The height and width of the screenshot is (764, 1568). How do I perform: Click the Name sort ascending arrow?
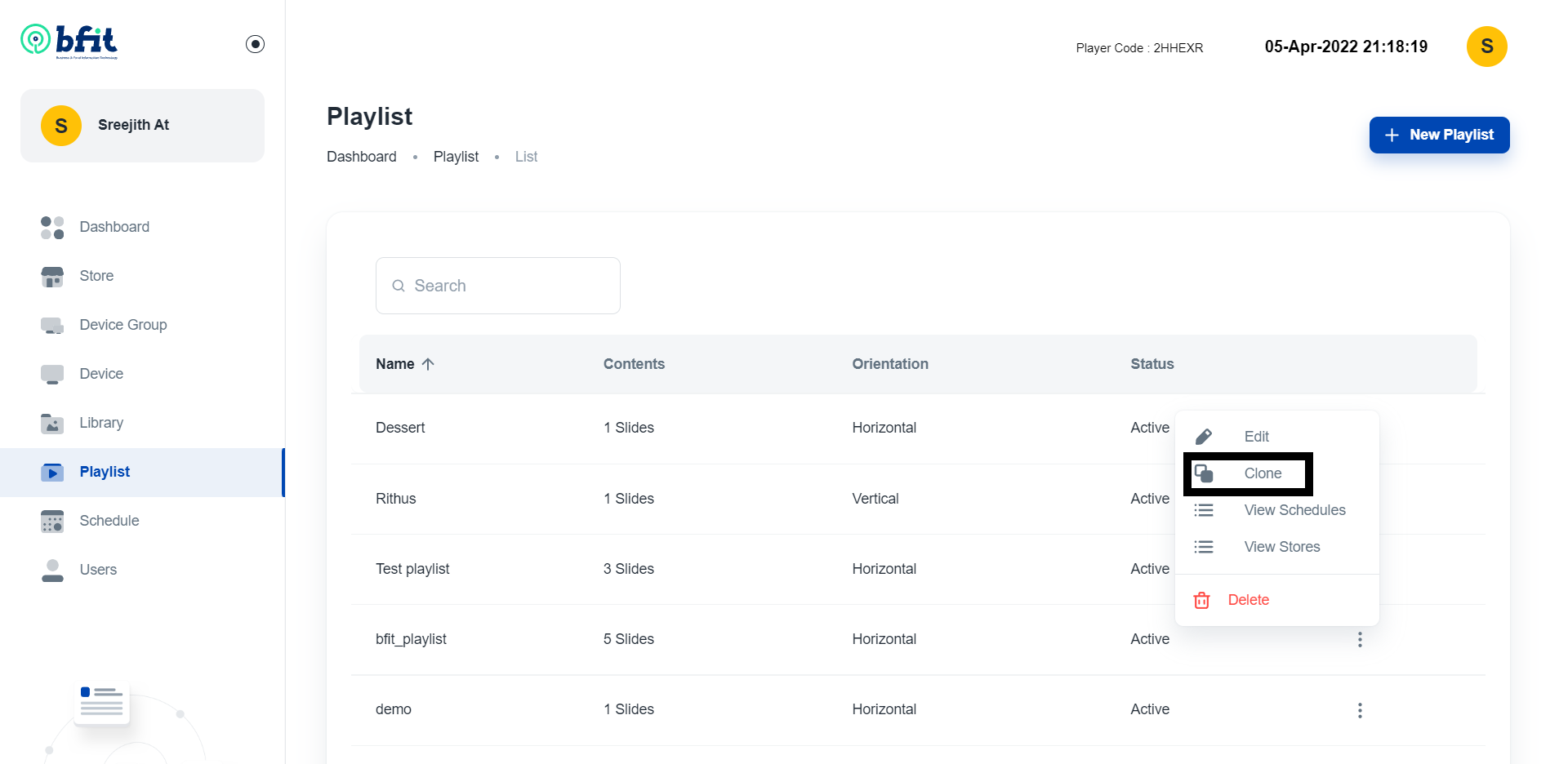pyautogui.click(x=428, y=364)
